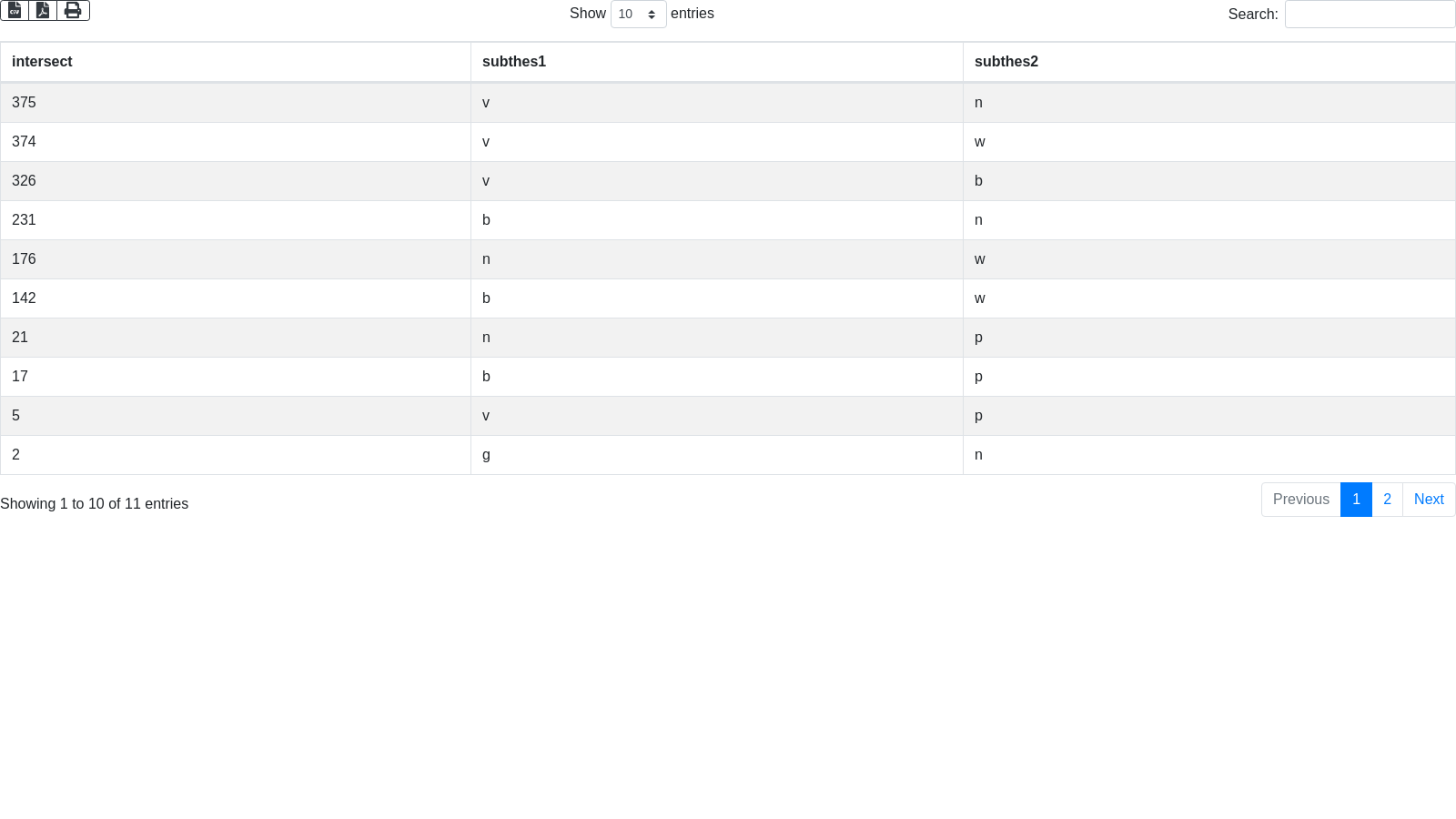Select current page 1 button
Image resolution: width=1456 pixels, height=819 pixels.
point(1356,500)
